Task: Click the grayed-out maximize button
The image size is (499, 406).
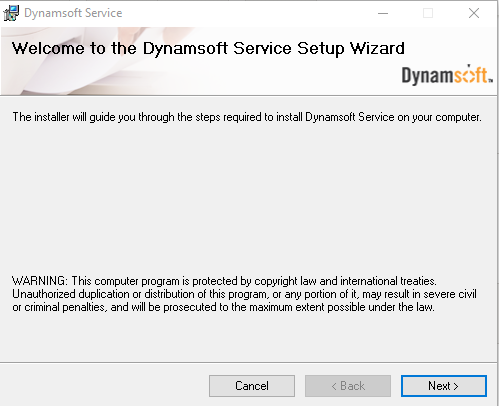Action: pyautogui.click(x=428, y=13)
